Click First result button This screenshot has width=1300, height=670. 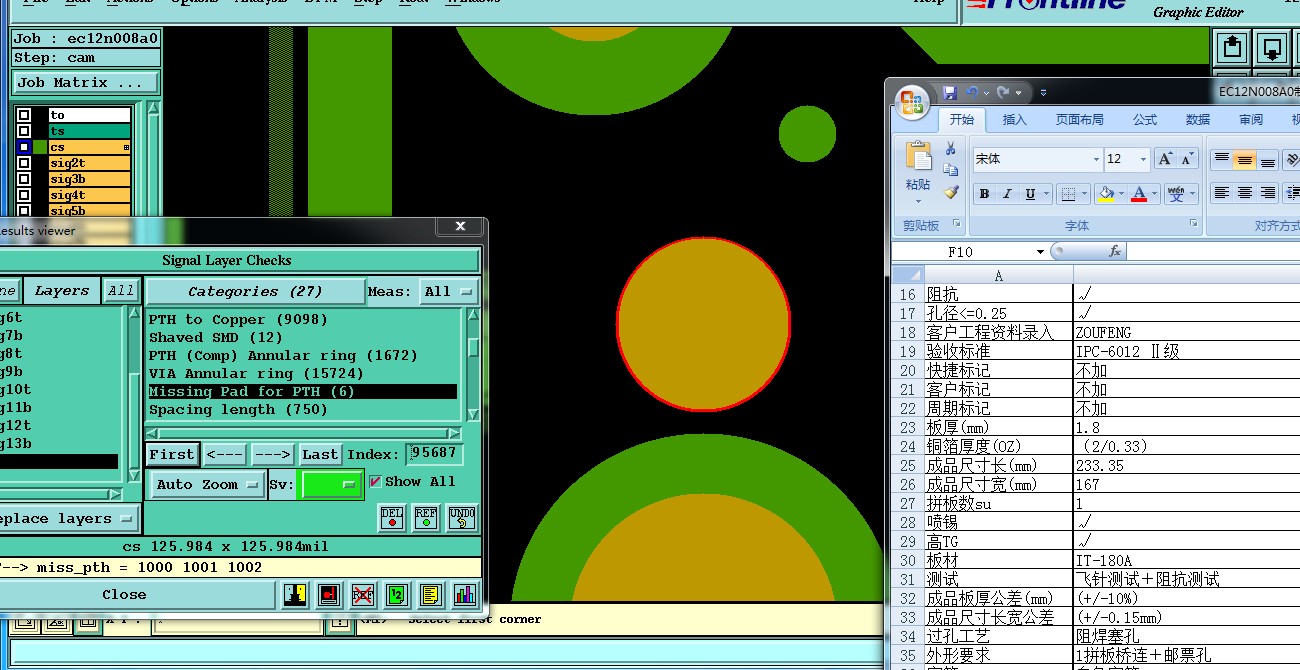click(172, 455)
